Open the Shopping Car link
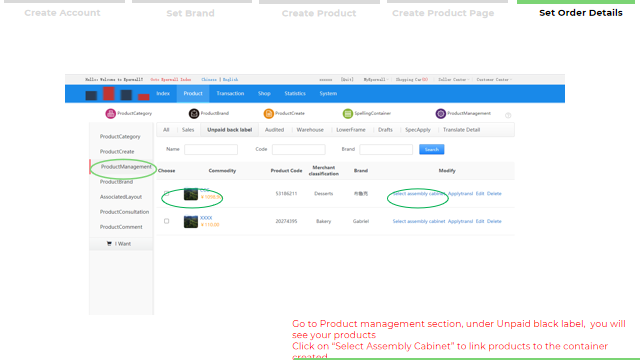Viewport: 640px width, 360px height. [x=411, y=80]
